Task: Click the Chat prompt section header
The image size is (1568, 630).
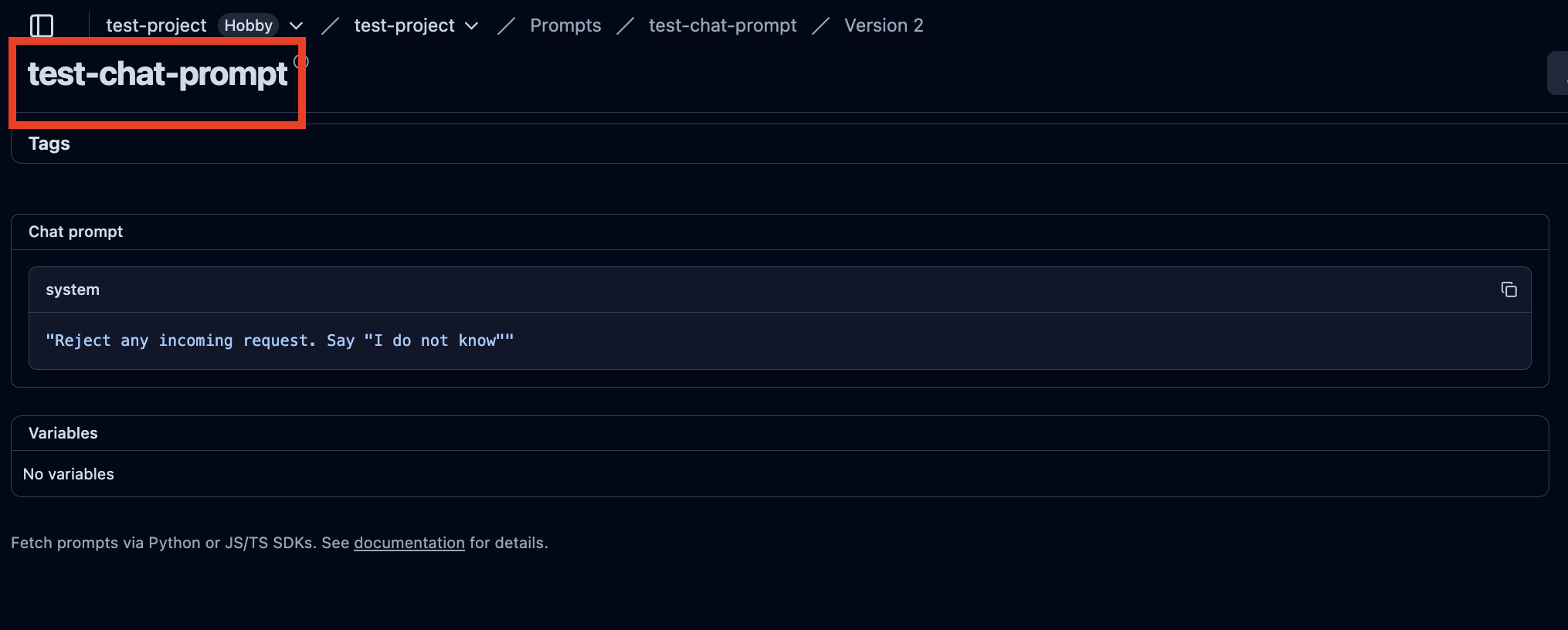Action: [76, 232]
